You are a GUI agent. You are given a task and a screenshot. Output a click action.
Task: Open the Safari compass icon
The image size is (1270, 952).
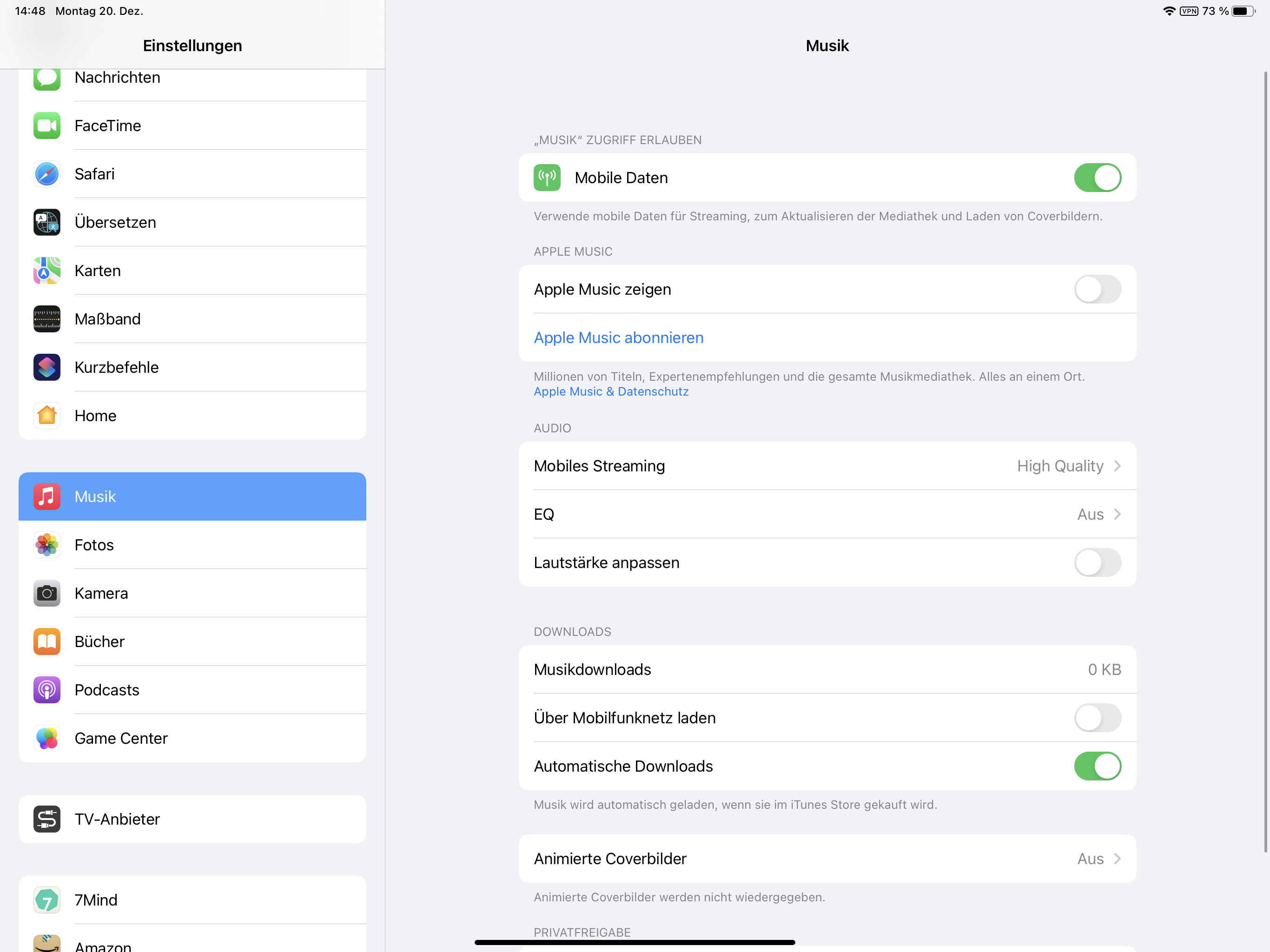(x=46, y=174)
